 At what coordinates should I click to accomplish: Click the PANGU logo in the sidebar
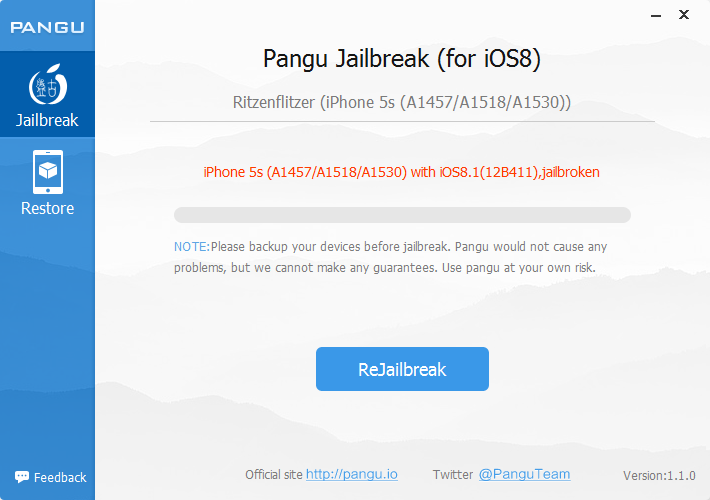[x=47, y=27]
